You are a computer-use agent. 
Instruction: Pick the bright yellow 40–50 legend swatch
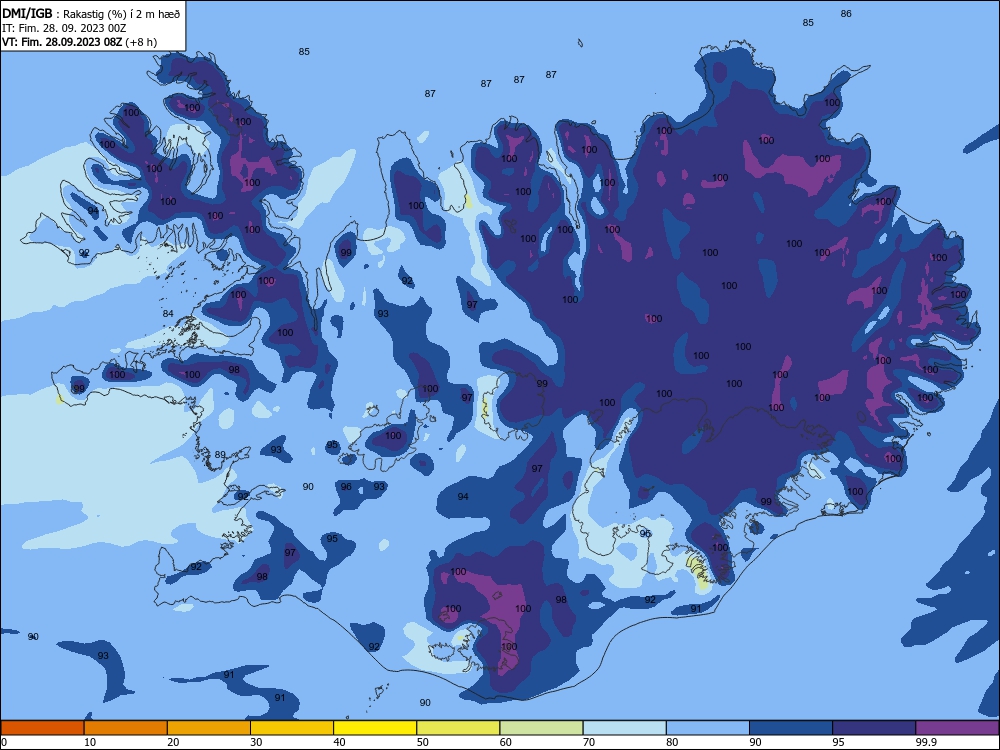click(x=375, y=728)
